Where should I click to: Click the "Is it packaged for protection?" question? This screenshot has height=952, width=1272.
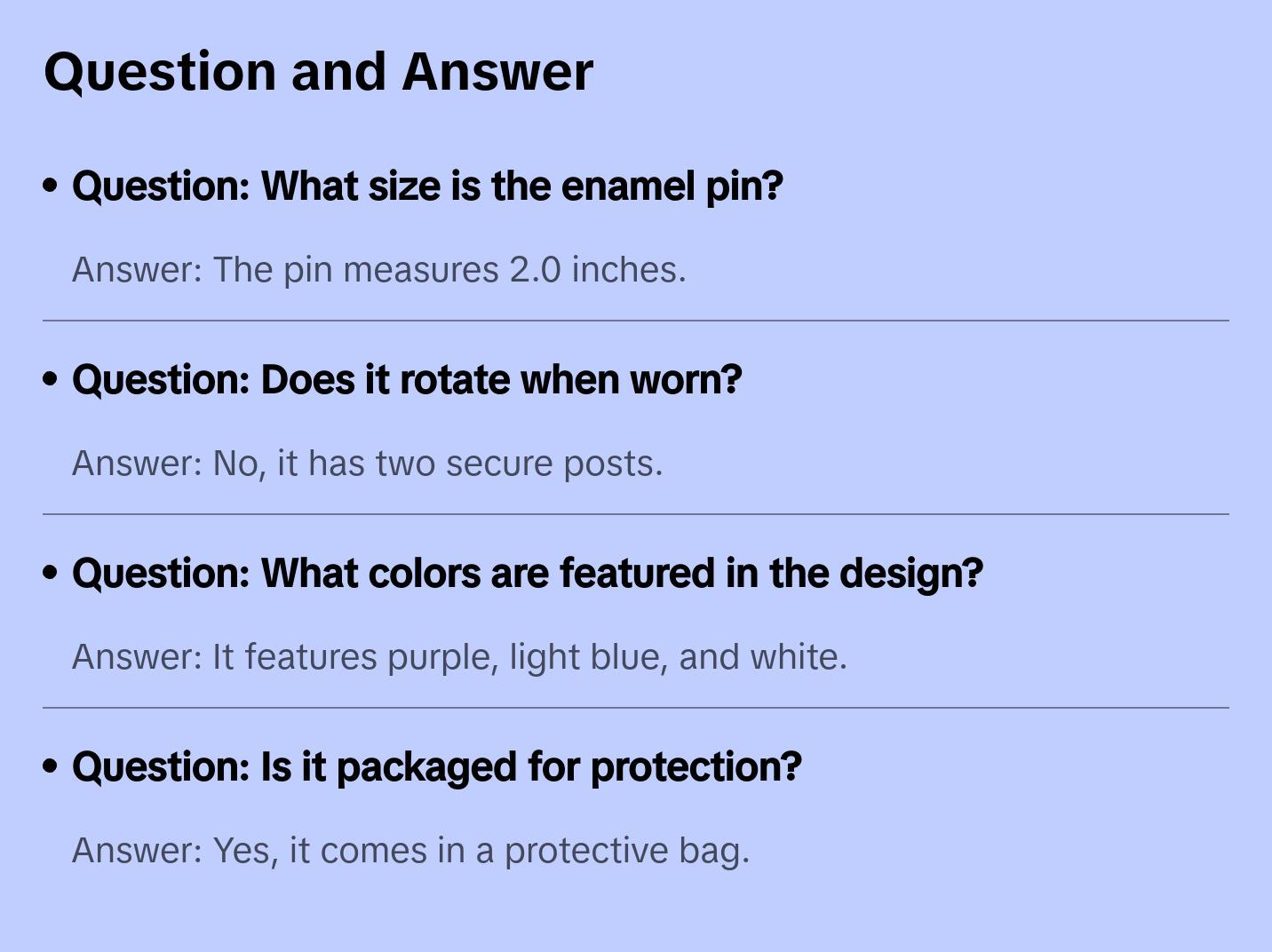(x=437, y=767)
